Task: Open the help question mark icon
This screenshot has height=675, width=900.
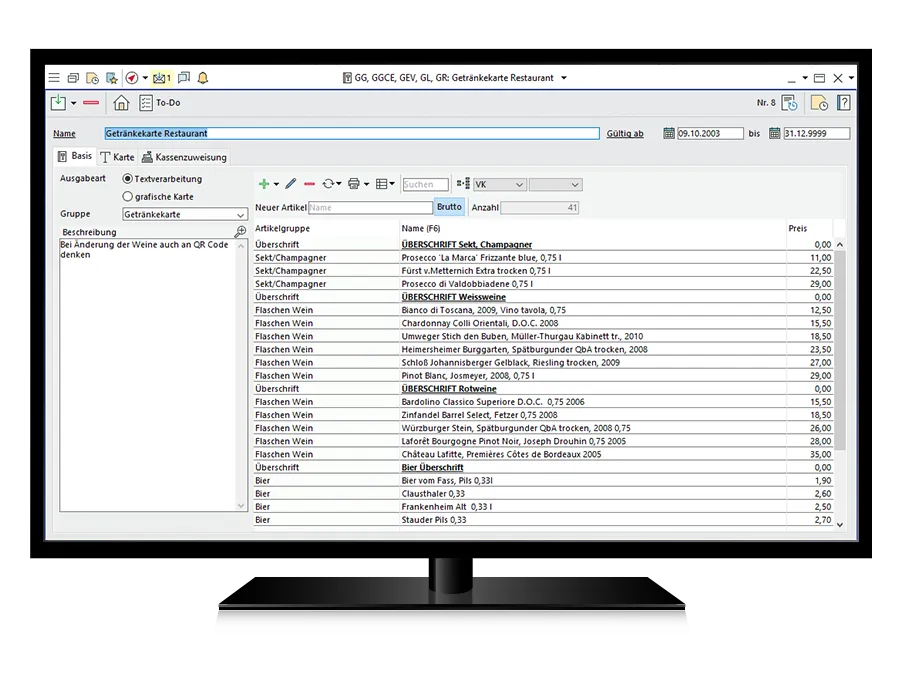Action: (x=843, y=103)
